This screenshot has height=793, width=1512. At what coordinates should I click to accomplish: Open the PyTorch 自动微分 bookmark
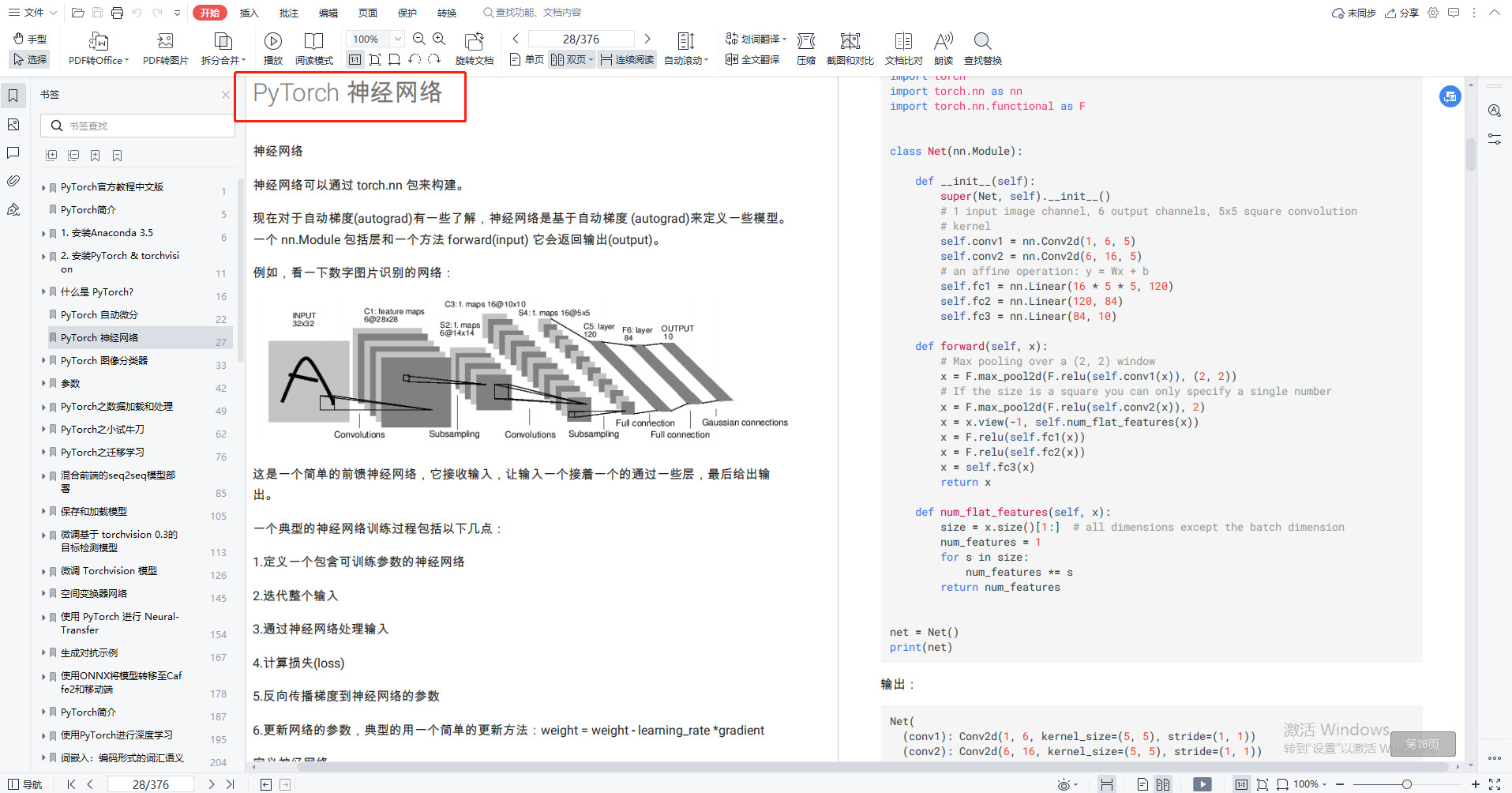click(99, 315)
